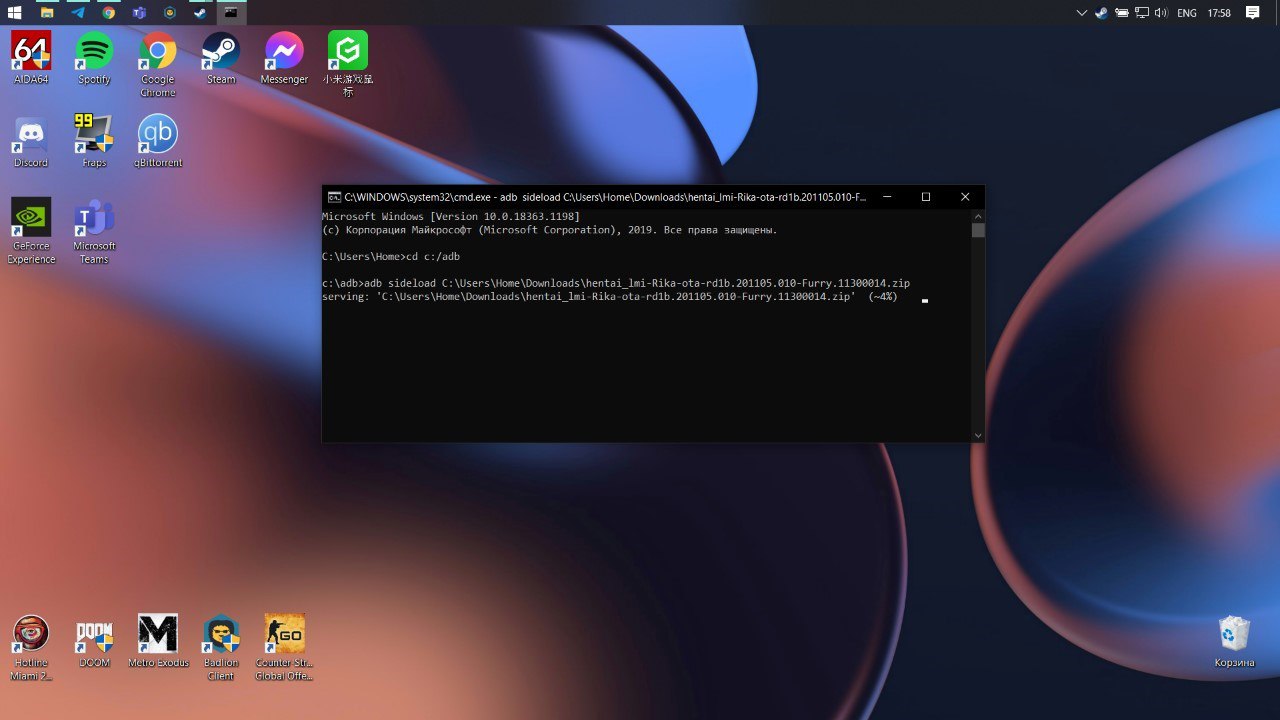Click the console scrollbar up arrow
The width and height of the screenshot is (1280, 720).
point(978,216)
